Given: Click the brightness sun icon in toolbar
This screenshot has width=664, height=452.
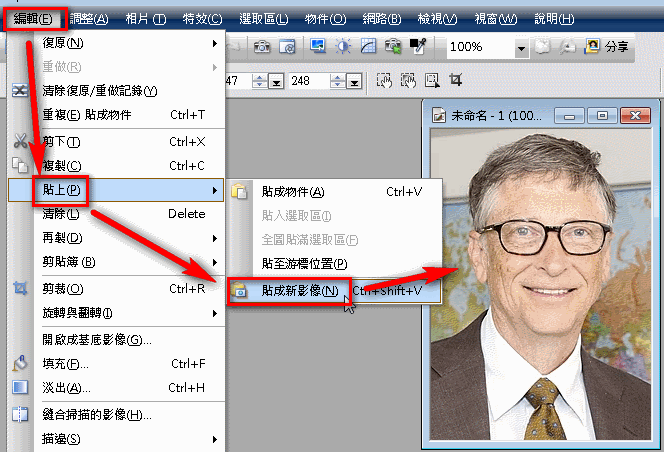Looking at the screenshot, I should click(x=343, y=47).
